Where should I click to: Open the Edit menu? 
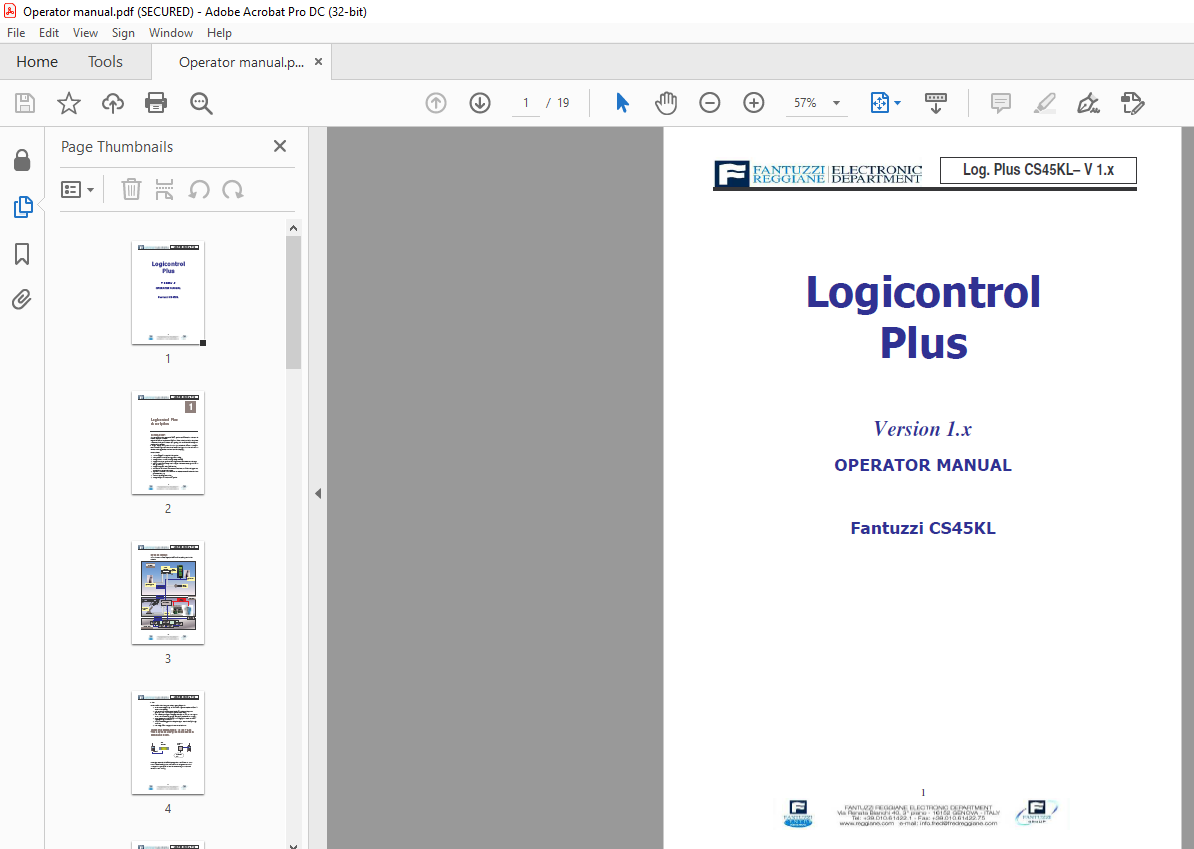click(49, 33)
